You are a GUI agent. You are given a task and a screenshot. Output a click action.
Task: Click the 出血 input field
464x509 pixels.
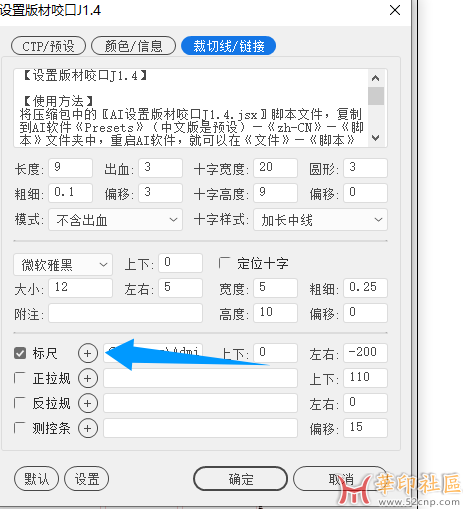(161, 168)
